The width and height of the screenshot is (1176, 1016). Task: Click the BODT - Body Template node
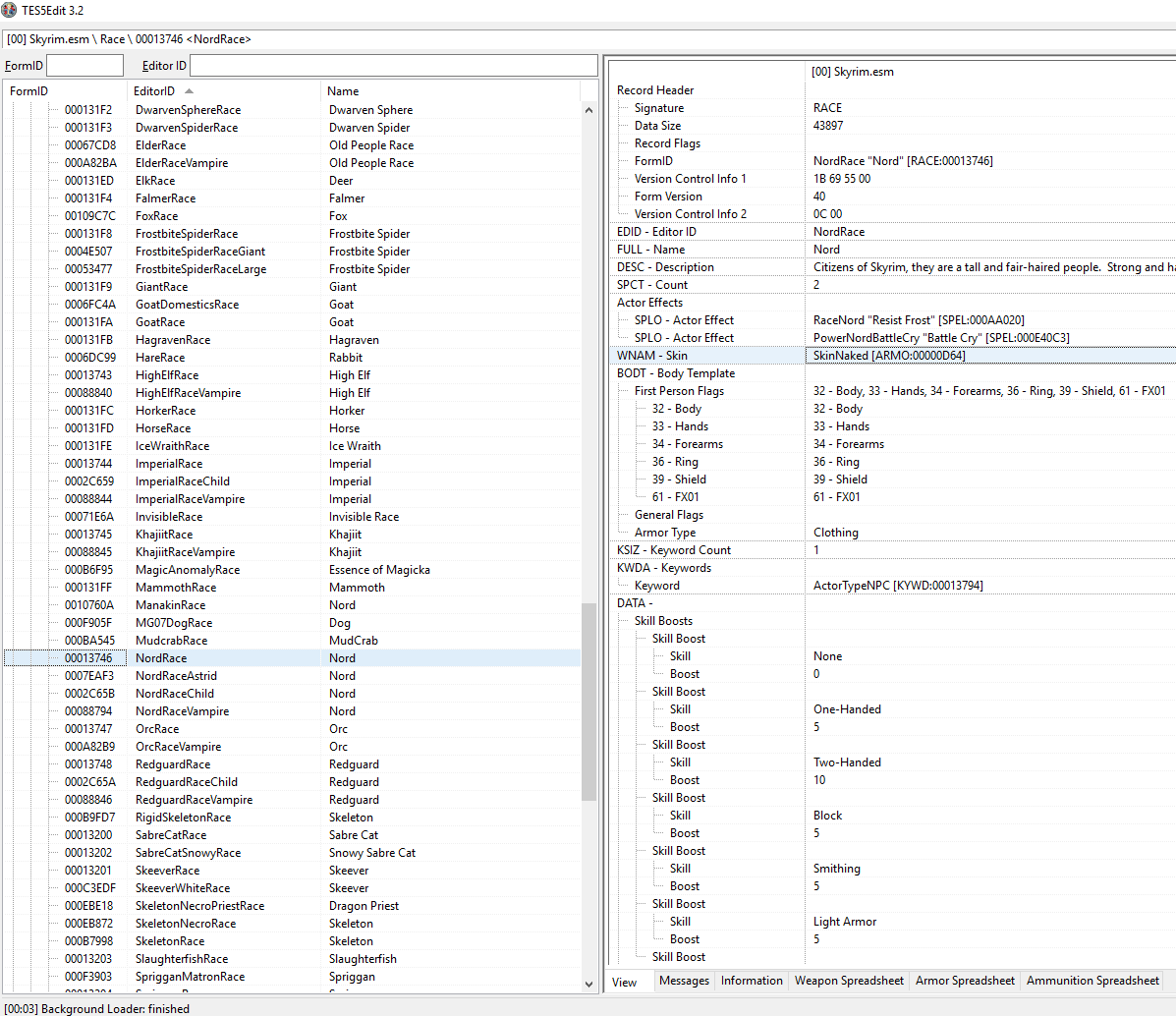[x=675, y=373]
